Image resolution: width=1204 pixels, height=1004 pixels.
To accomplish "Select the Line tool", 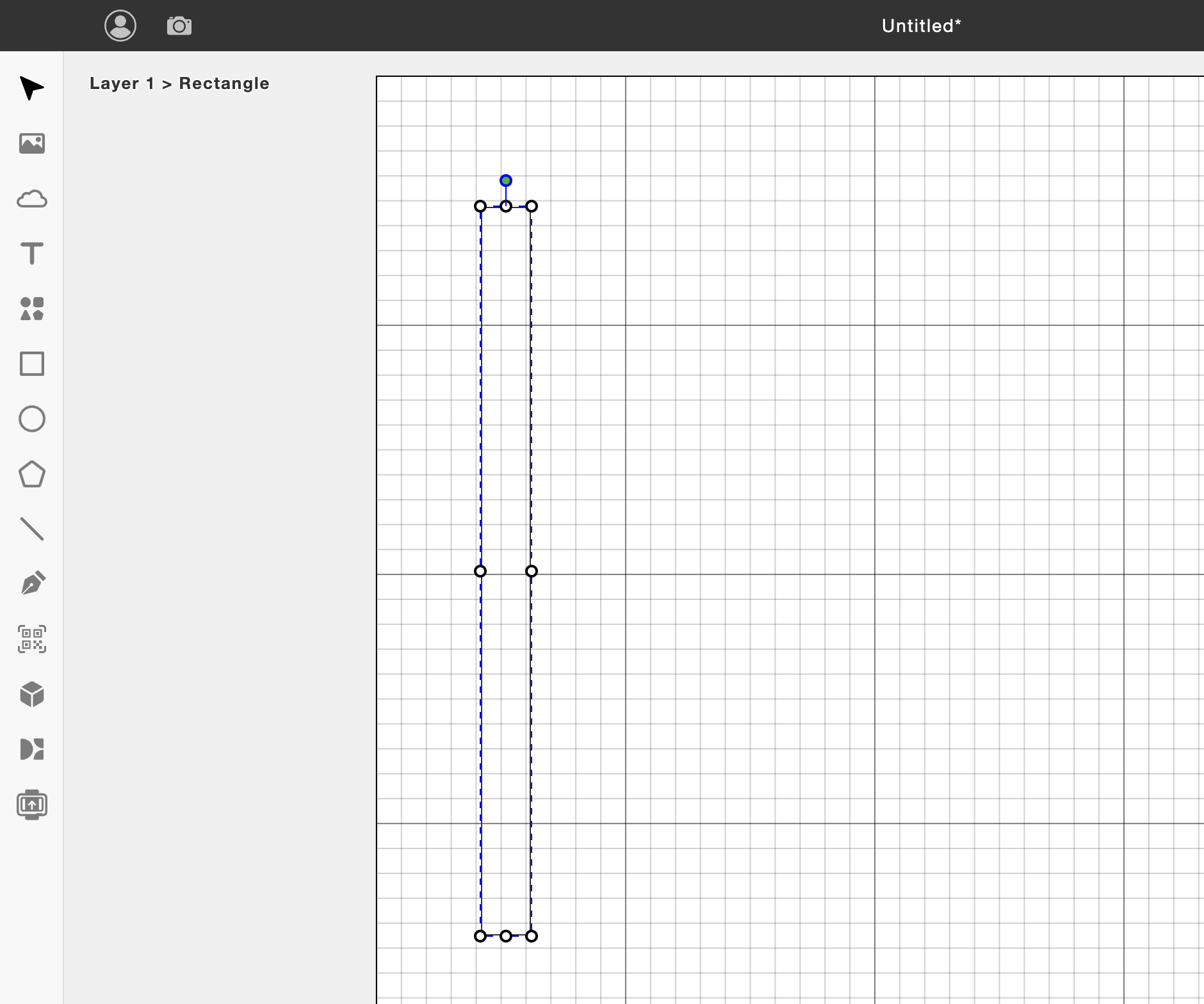I will [31, 530].
